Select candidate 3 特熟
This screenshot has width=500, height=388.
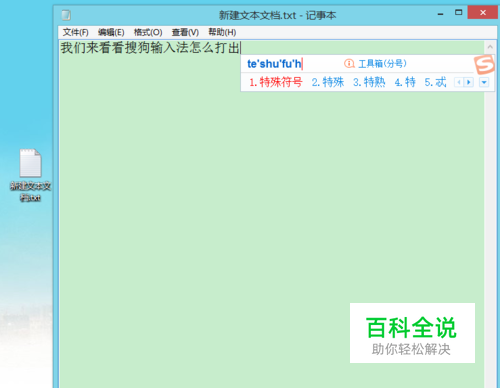pyautogui.click(x=369, y=82)
